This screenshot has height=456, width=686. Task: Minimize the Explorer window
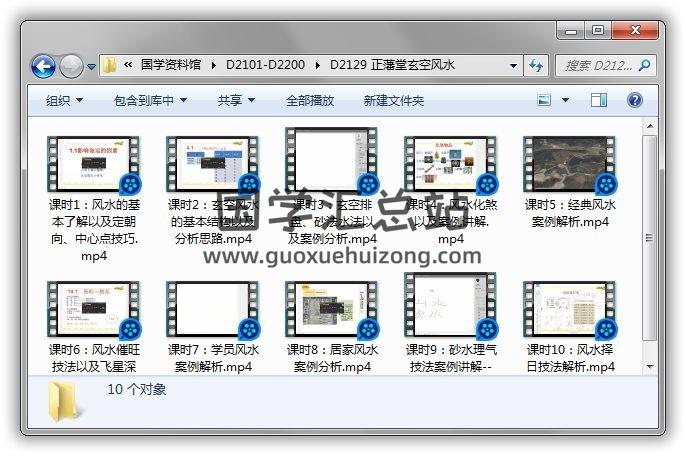tap(570, 31)
